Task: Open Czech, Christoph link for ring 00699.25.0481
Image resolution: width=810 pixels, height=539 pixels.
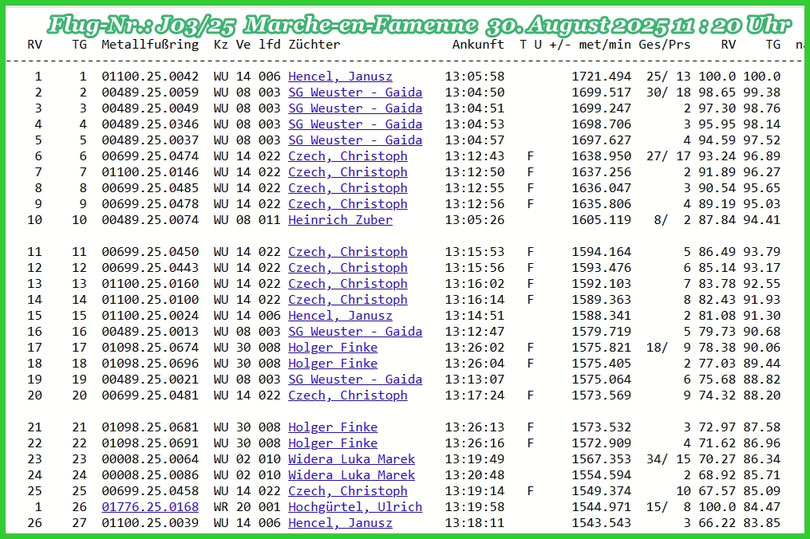Action: pos(348,395)
